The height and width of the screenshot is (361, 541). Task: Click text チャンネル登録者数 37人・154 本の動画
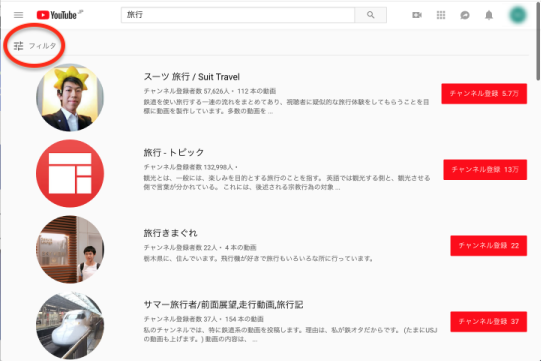point(204,319)
